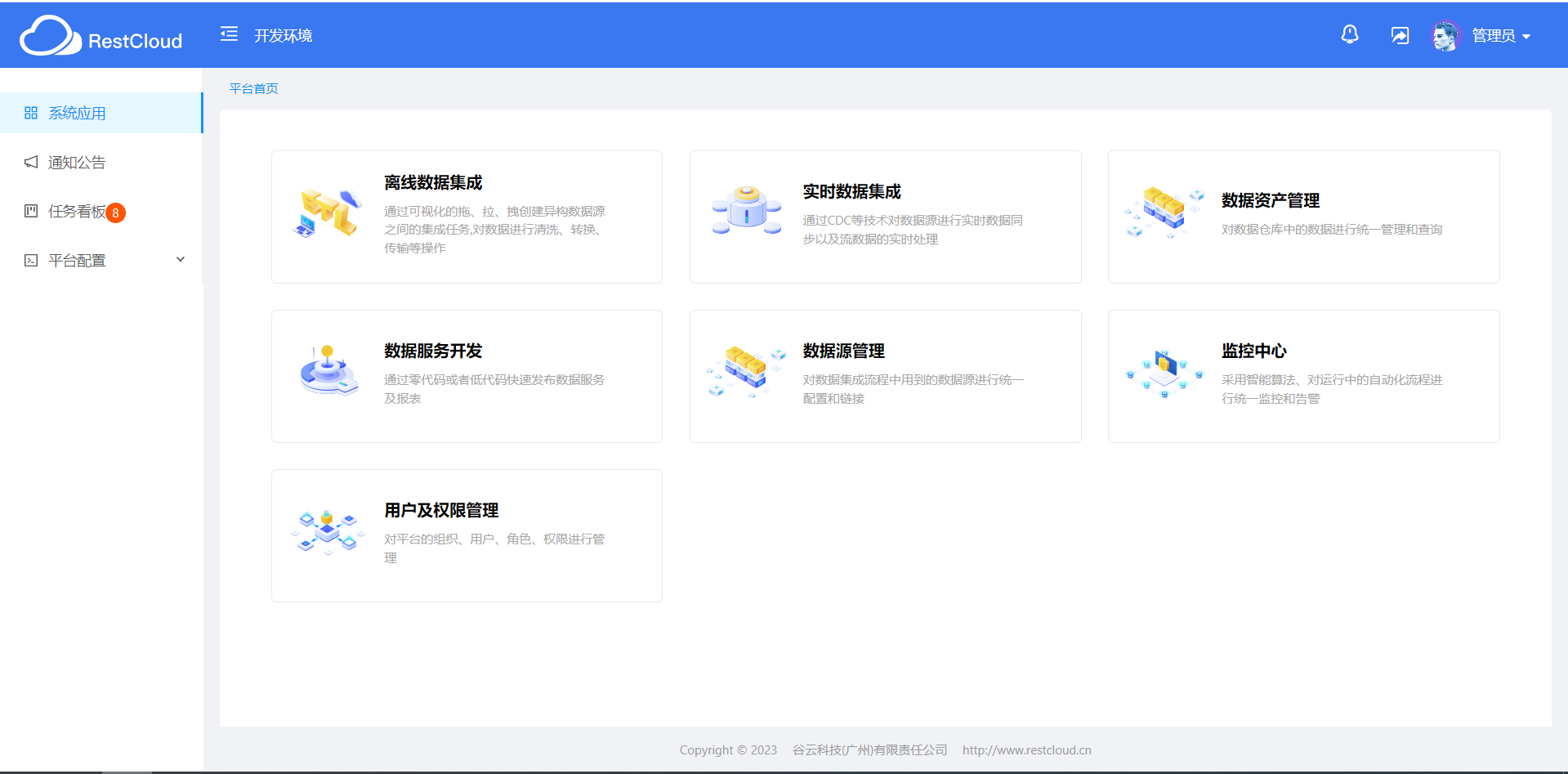This screenshot has width=1568, height=774.
Task: Open the 管理员 user dropdown
Action: (1501, 36)
